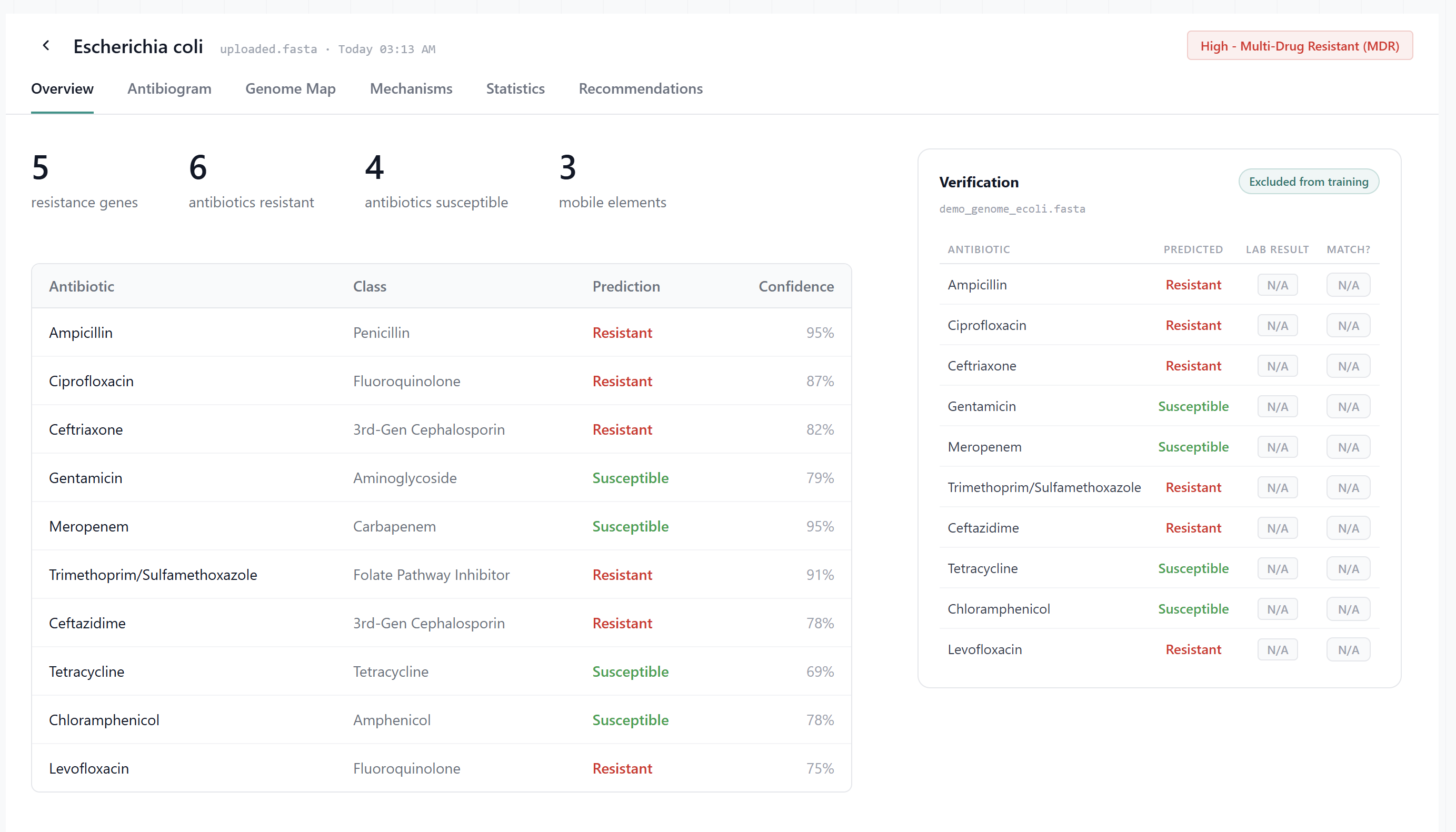This screenshot has height=832, width=1456.
Task: Click Levofloxacin lab result N/A box
Action: click(1277, 650)
